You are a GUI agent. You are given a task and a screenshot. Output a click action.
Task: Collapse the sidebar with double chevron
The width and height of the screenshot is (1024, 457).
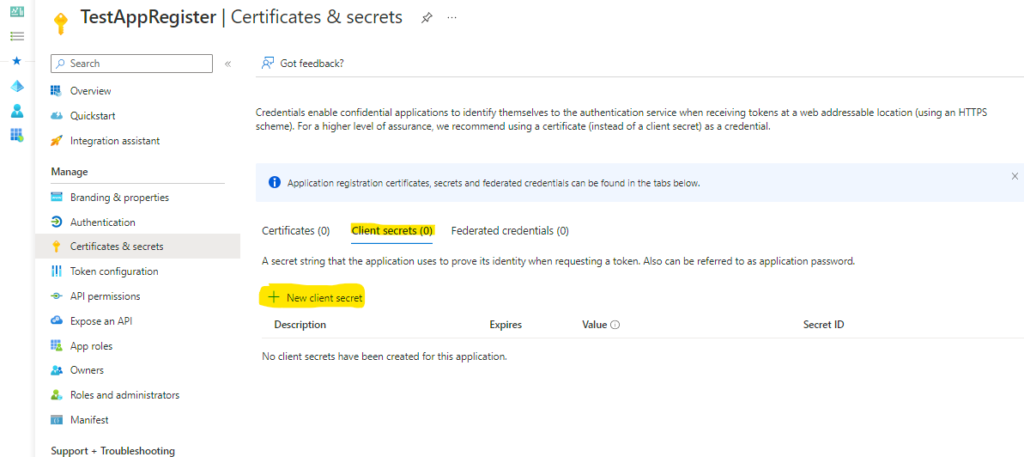click(228, 64)
